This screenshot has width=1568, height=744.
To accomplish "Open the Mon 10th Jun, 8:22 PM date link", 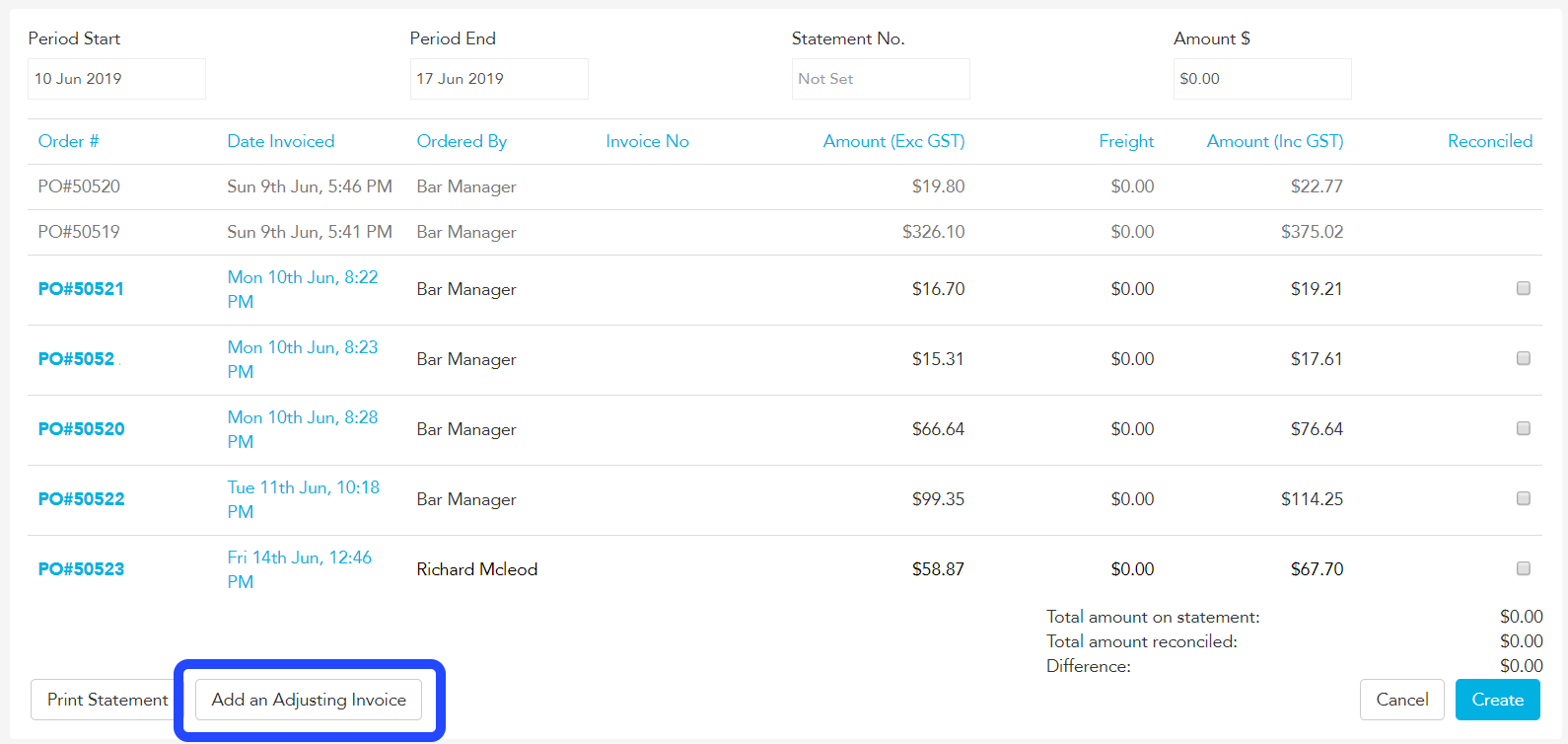I will (303, 289).
